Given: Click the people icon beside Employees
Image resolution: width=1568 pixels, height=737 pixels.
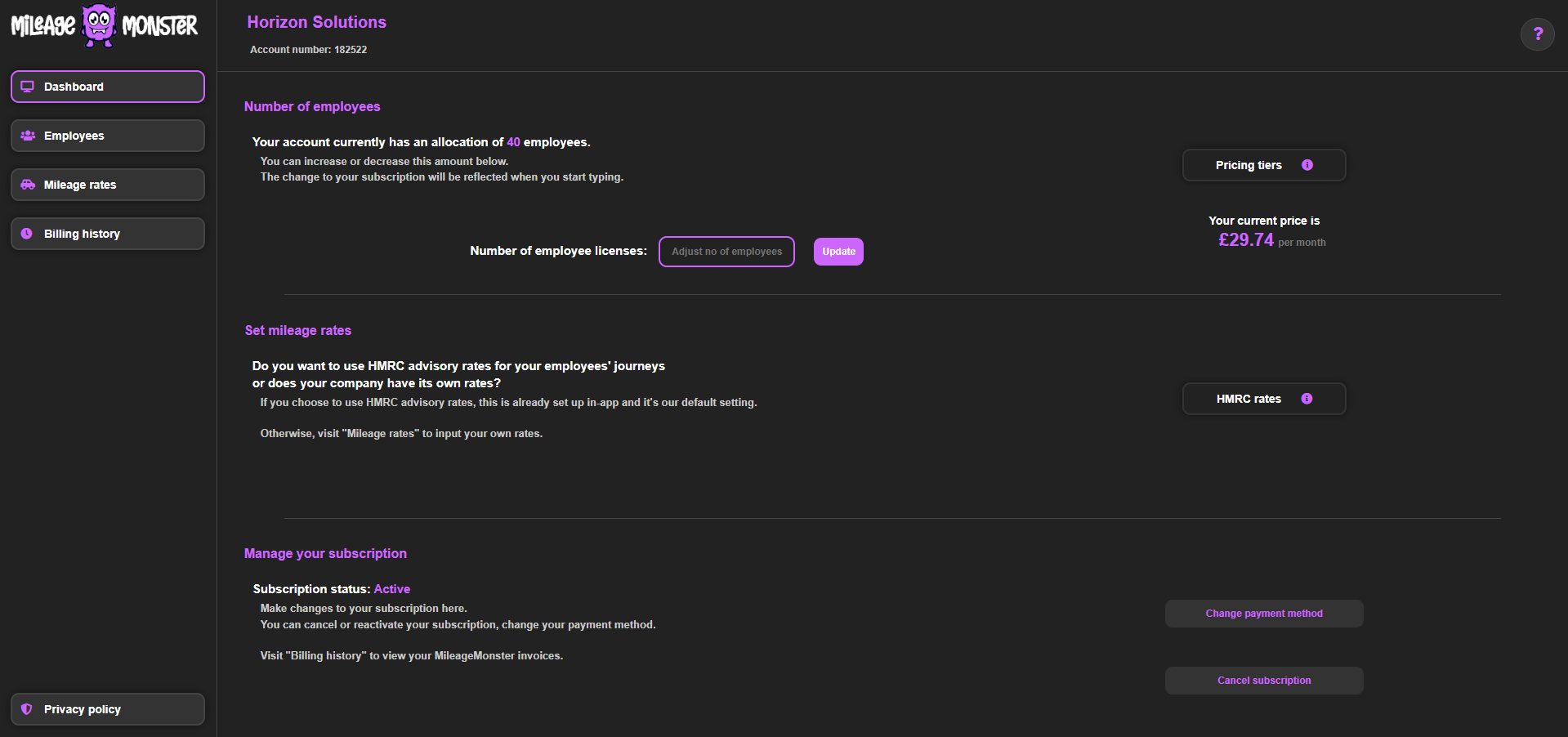Looking at the screenshot, I should click(x=27, y=136).
